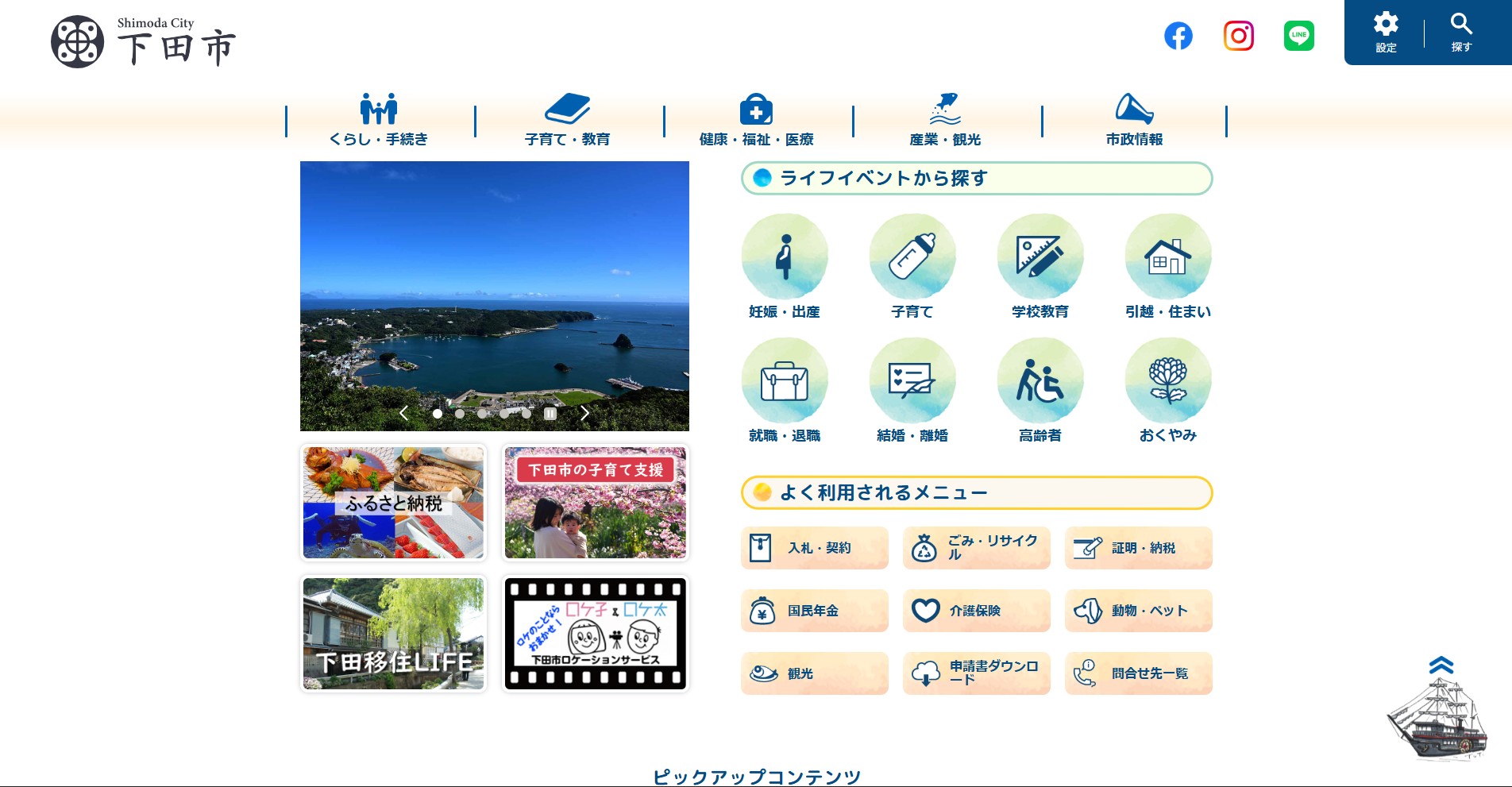Open the 下田市ロケーションサービス film banner
This screenshot has width=1512, height=787.
click(x=596, y=634)
